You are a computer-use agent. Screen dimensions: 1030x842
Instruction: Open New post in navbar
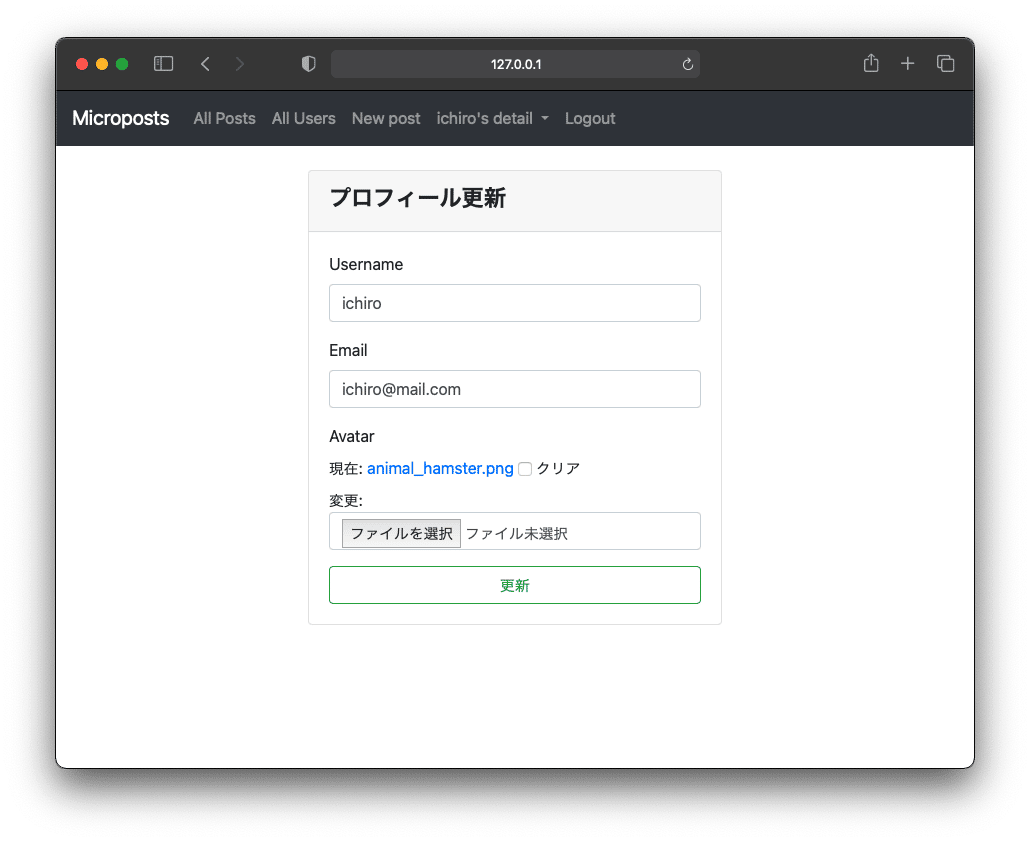click(x=386, y=118)
